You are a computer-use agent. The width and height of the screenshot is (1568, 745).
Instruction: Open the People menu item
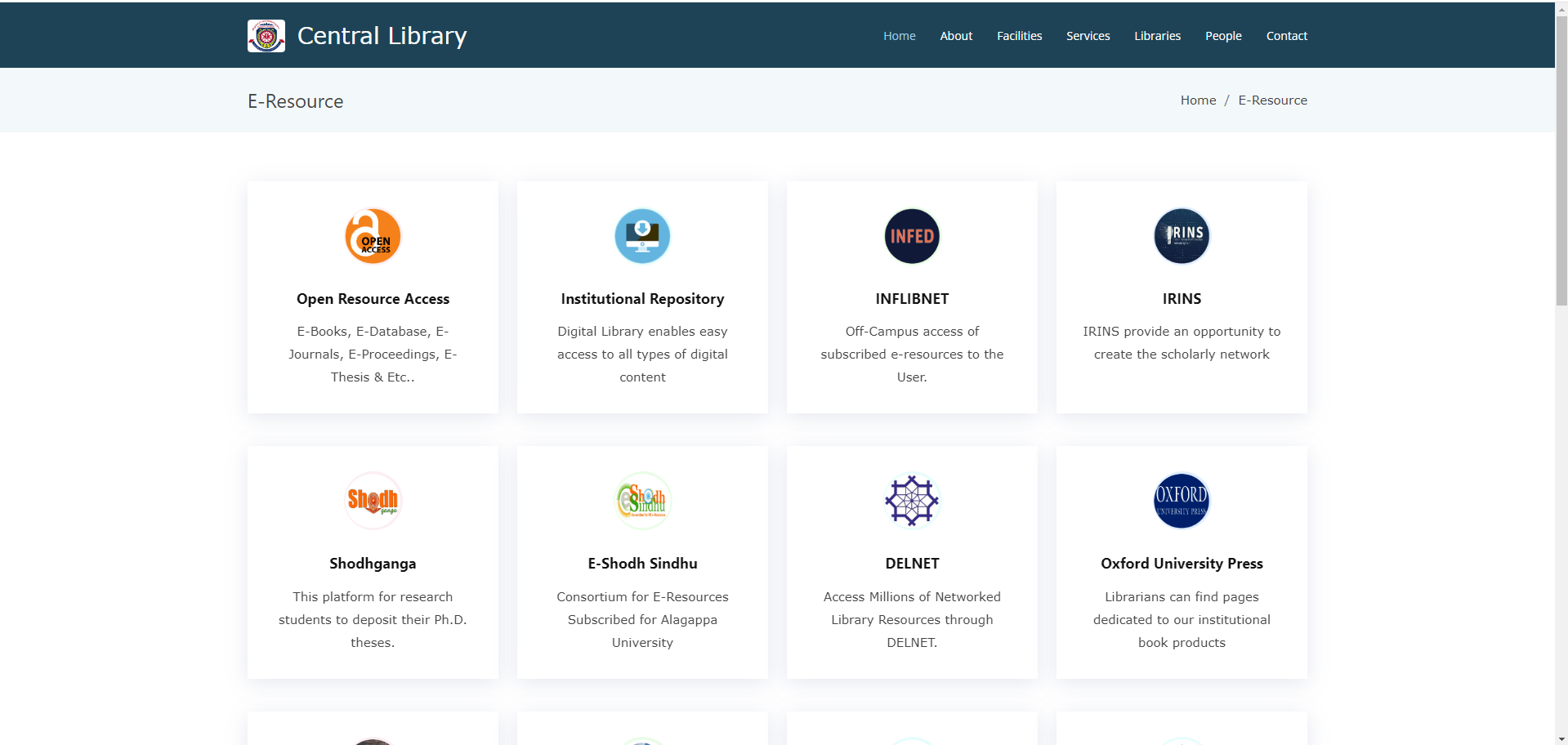pos(1223,36)
